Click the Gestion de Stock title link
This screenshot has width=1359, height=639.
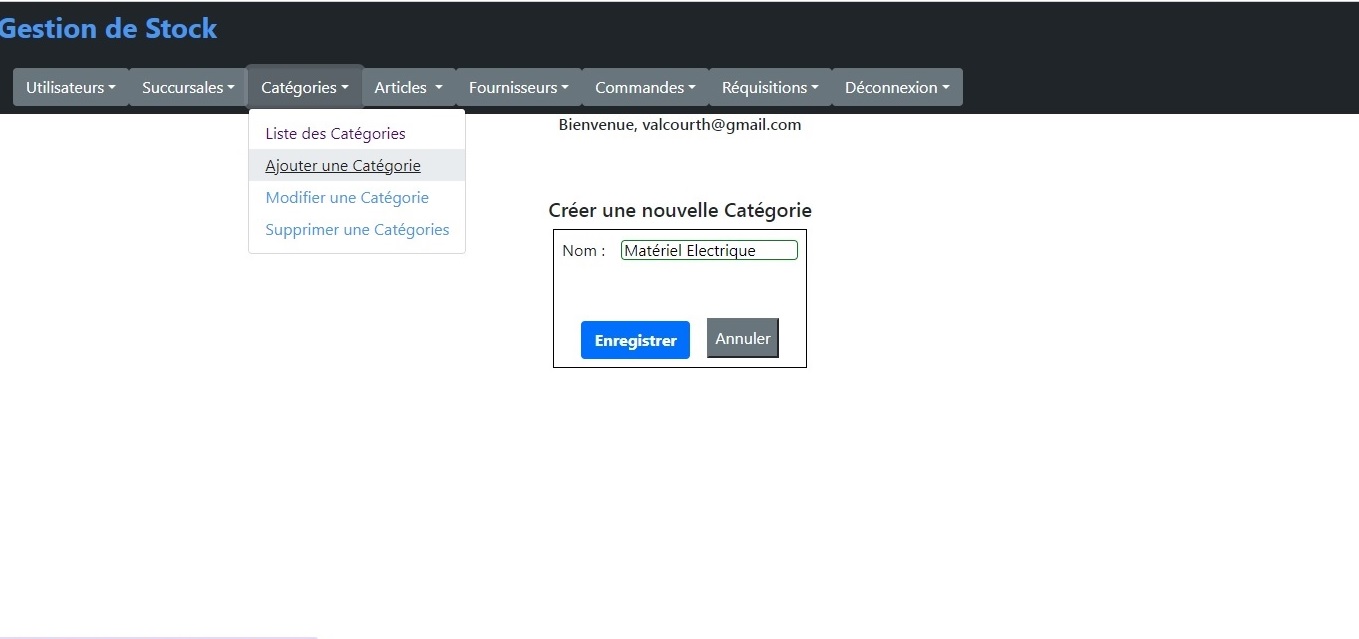pyautogui.click(x=108, y=28)
